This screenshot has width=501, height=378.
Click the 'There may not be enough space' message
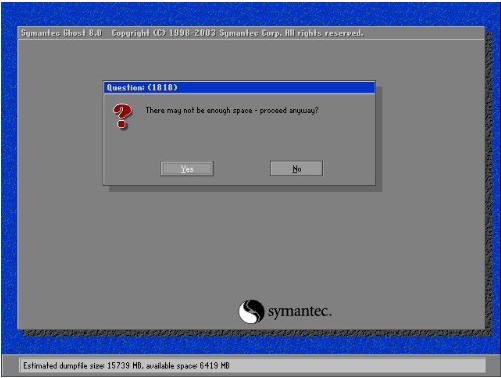click(199, 110)
